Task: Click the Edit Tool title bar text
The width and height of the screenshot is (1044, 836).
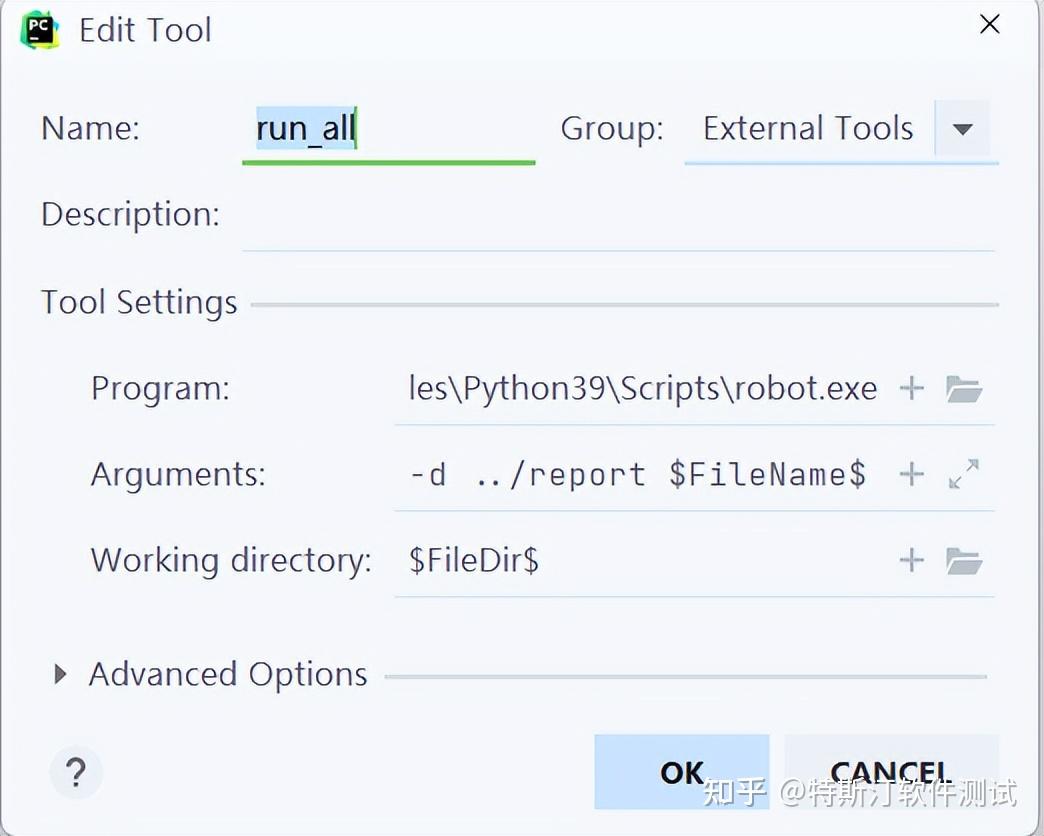Action: tap(145, 30)
